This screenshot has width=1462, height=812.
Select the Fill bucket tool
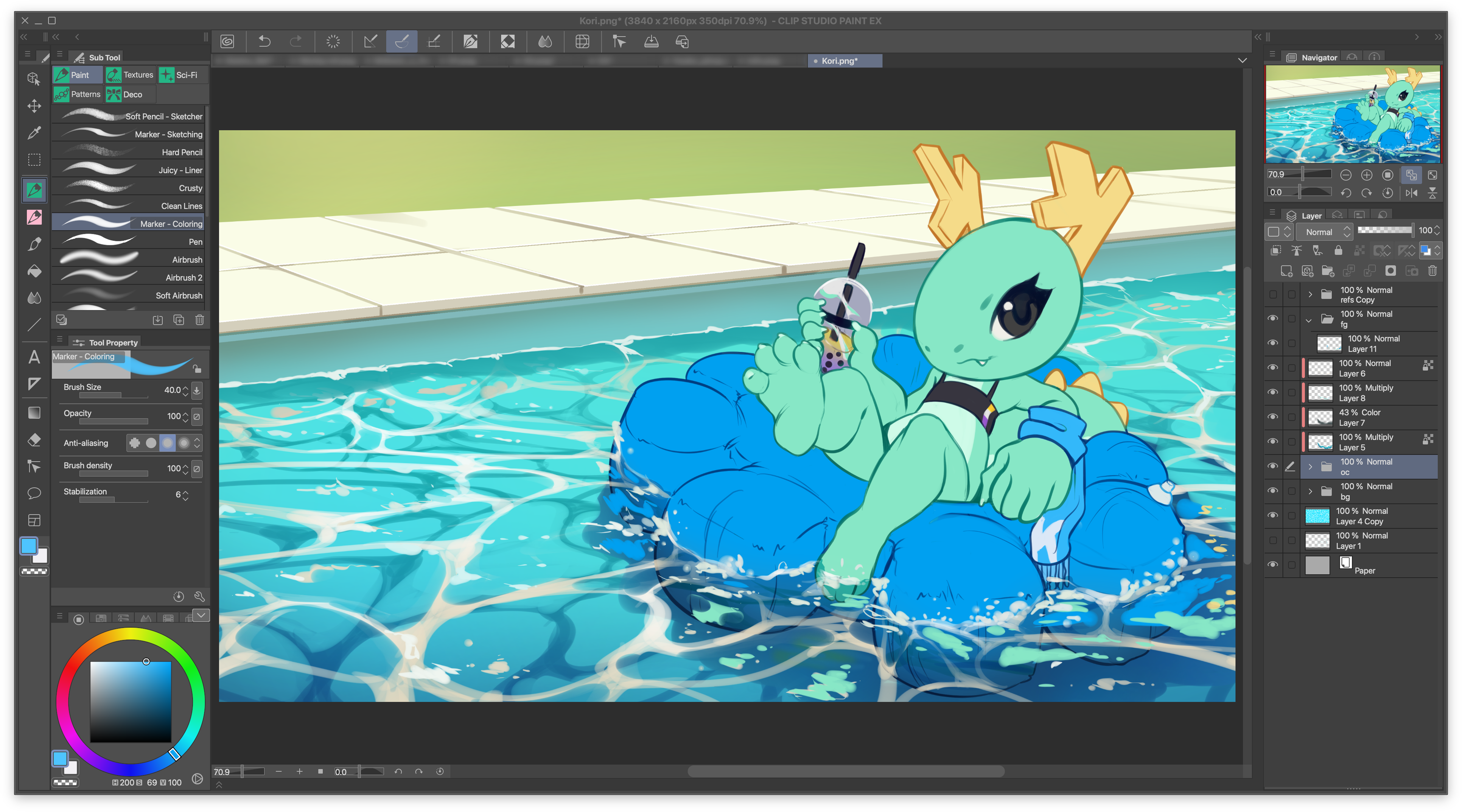point(34,271)
